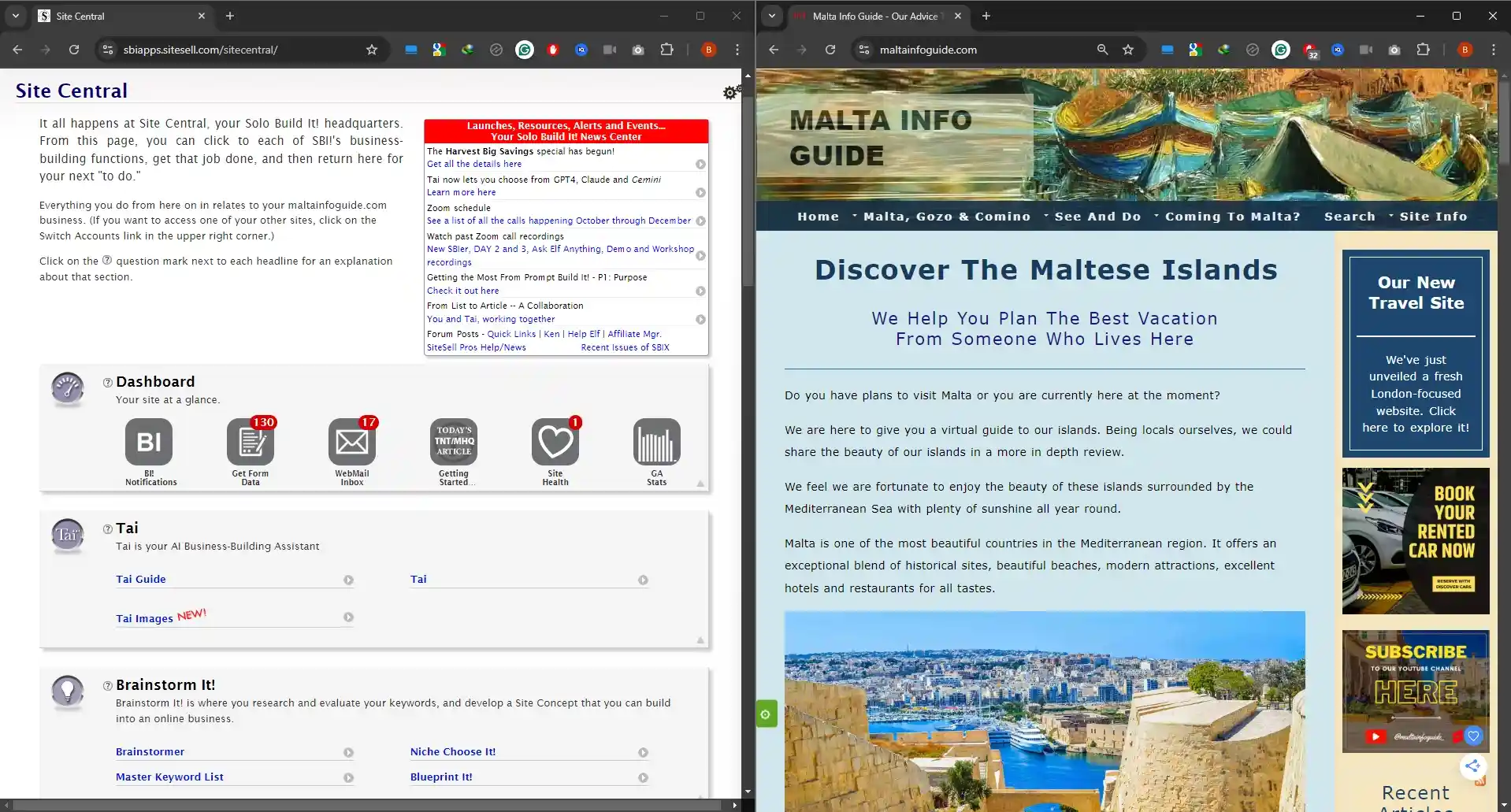1511x812 pixels.
Task: Open the Get Form Data icon
Action: tap(251, 443)
